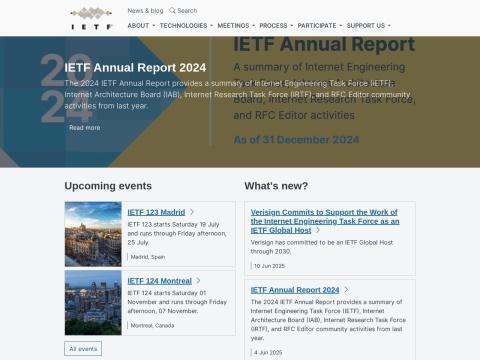Click the Upcoming events heading

pos(108,186)
